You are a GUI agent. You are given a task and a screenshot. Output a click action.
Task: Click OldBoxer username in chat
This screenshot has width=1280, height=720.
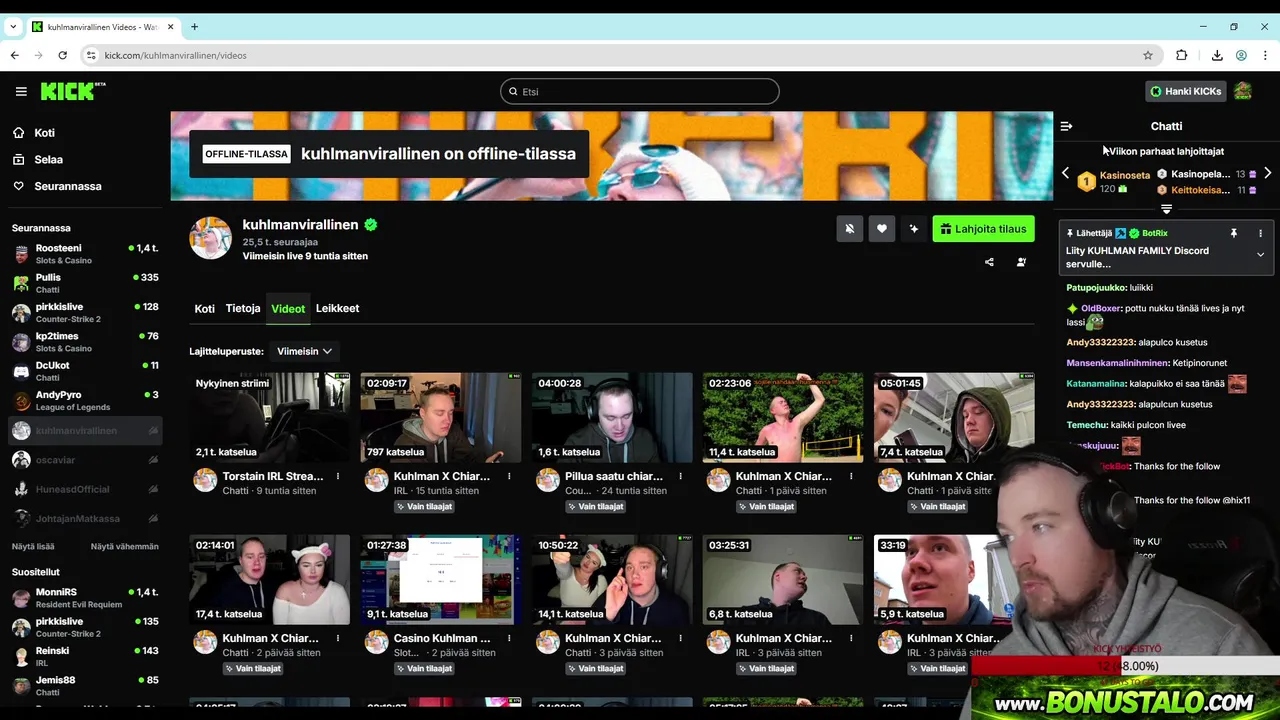pyautogui.click(x=1100, y=308)
